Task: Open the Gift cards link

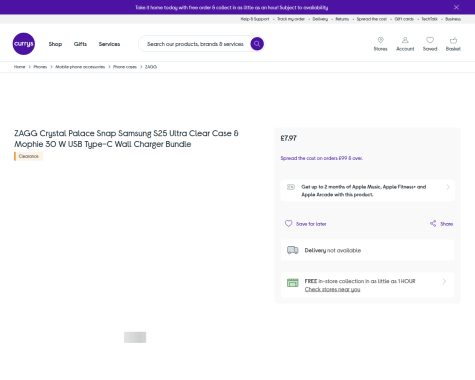Action: pos(404,19)
